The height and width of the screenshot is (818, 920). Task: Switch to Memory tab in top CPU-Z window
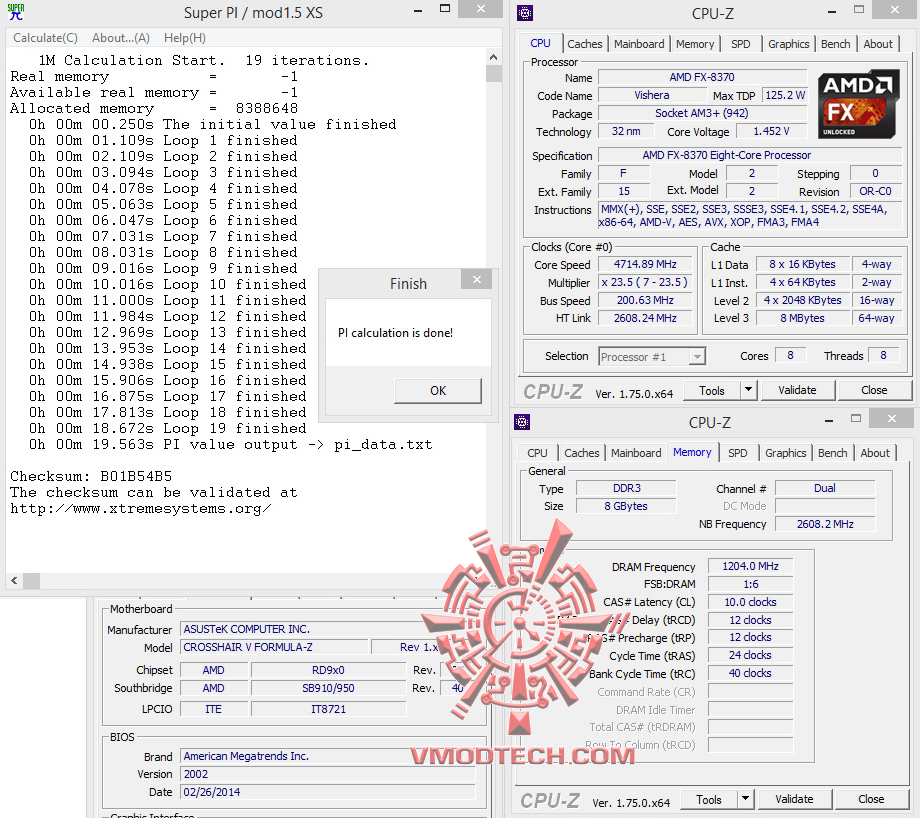click(x=695, y=44)
